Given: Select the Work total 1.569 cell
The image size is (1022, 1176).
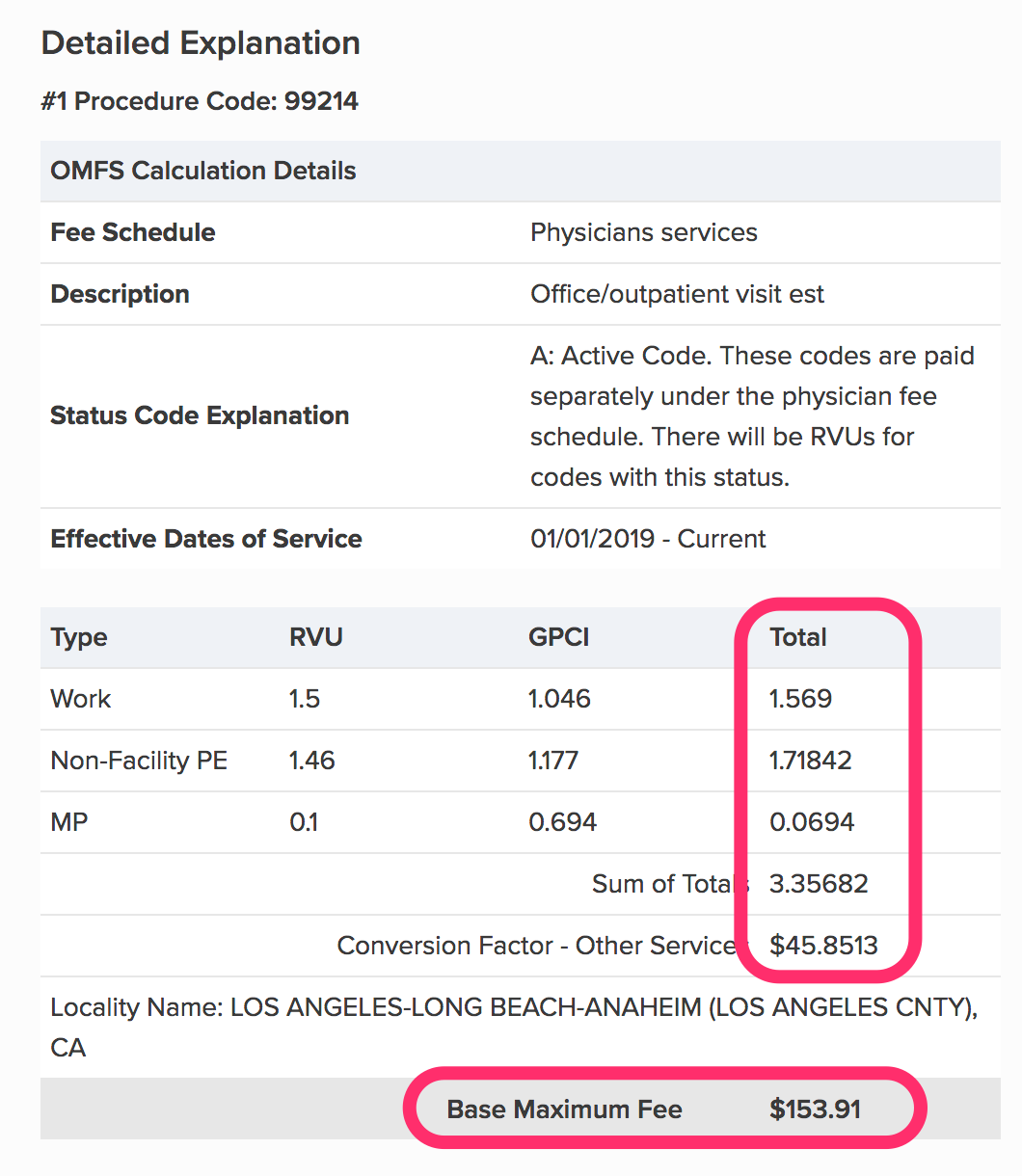Looking at the screenshot, I should [x=800, y=699].
